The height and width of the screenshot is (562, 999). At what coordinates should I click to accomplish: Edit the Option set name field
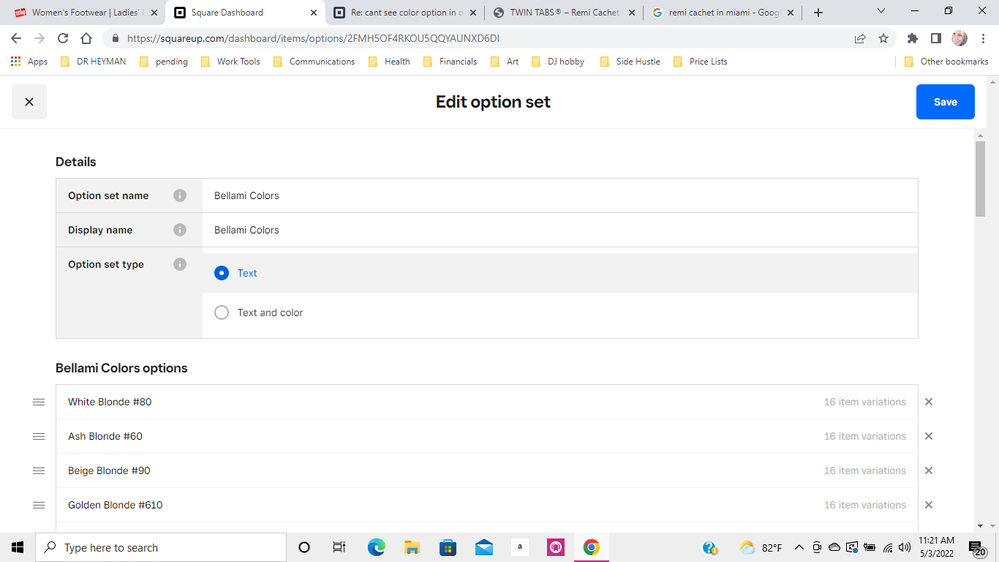pyautogui.click(x=559, y=196)
